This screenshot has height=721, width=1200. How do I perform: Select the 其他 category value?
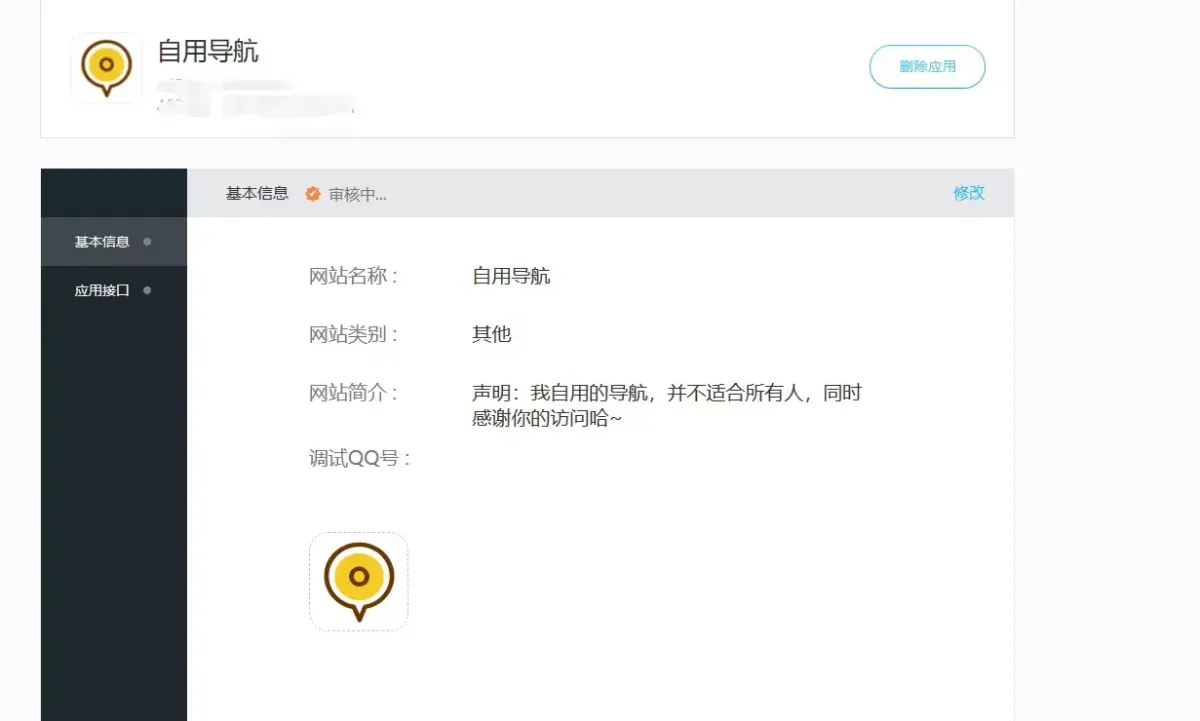point(491,335)
